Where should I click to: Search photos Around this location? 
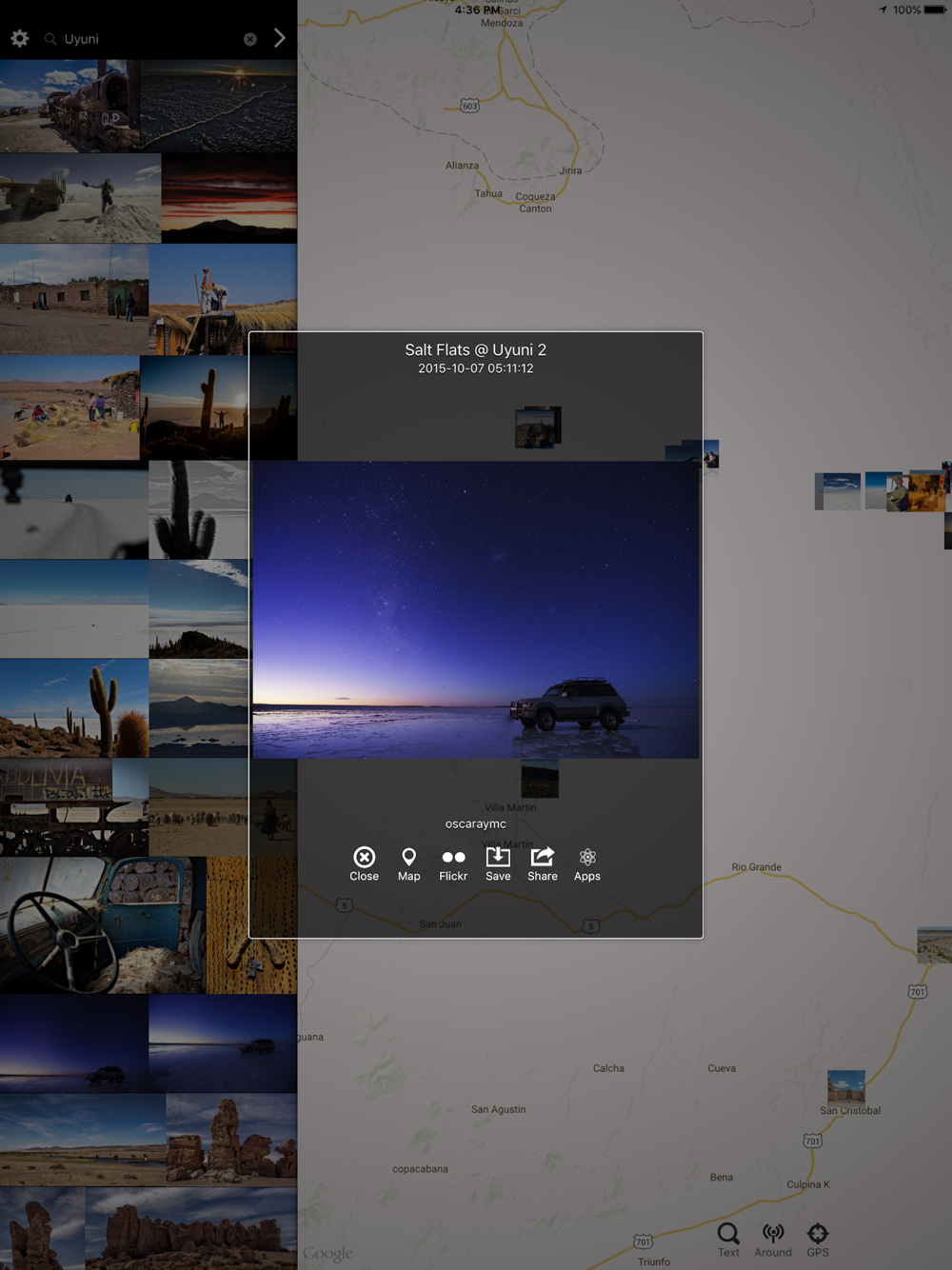pyautogui.click(x=773, y=1240)
